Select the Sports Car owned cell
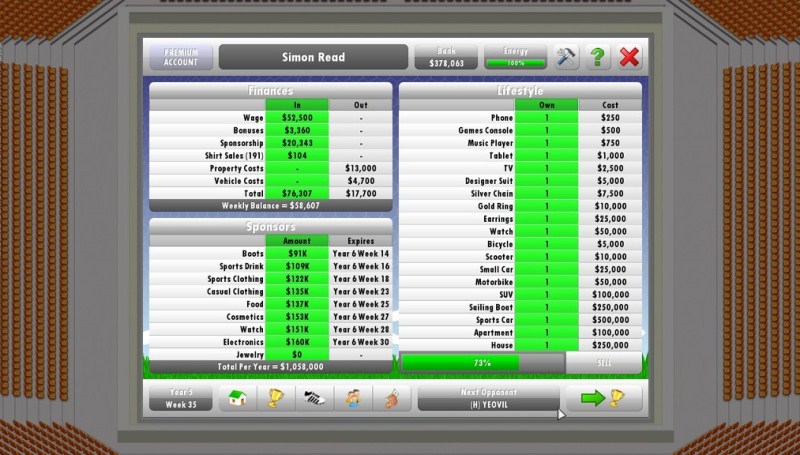Viewport: 800px width, 455px height. [546, 319]
